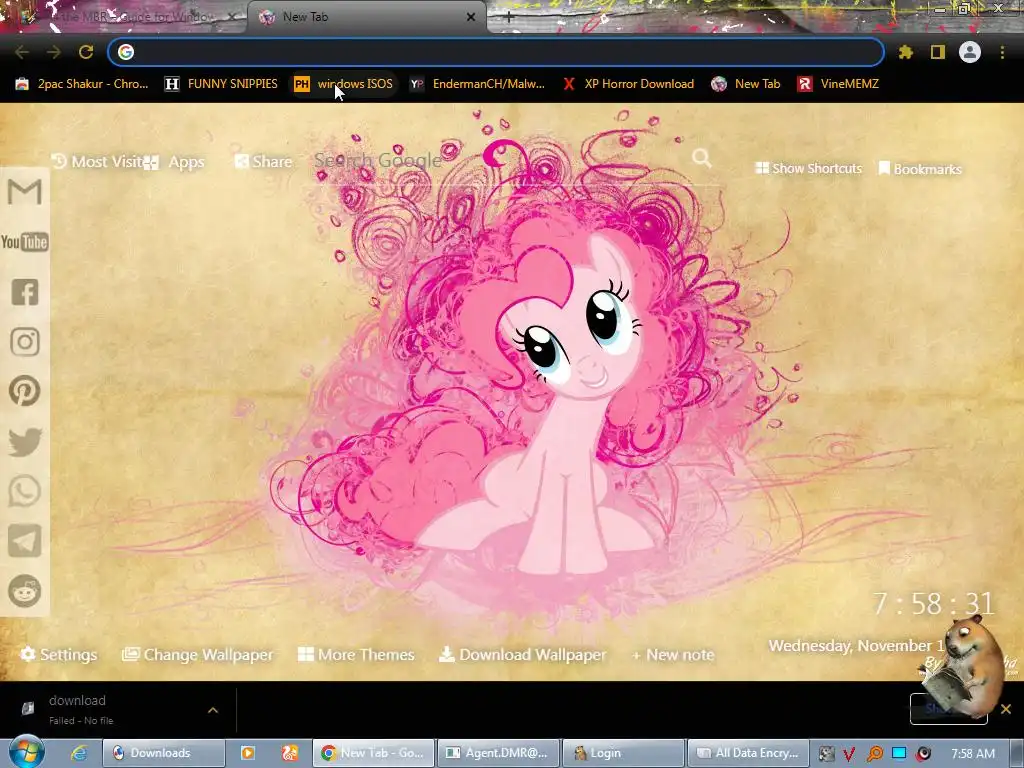Open the YouTube sidebar shortcut

[x=25, y=242]
